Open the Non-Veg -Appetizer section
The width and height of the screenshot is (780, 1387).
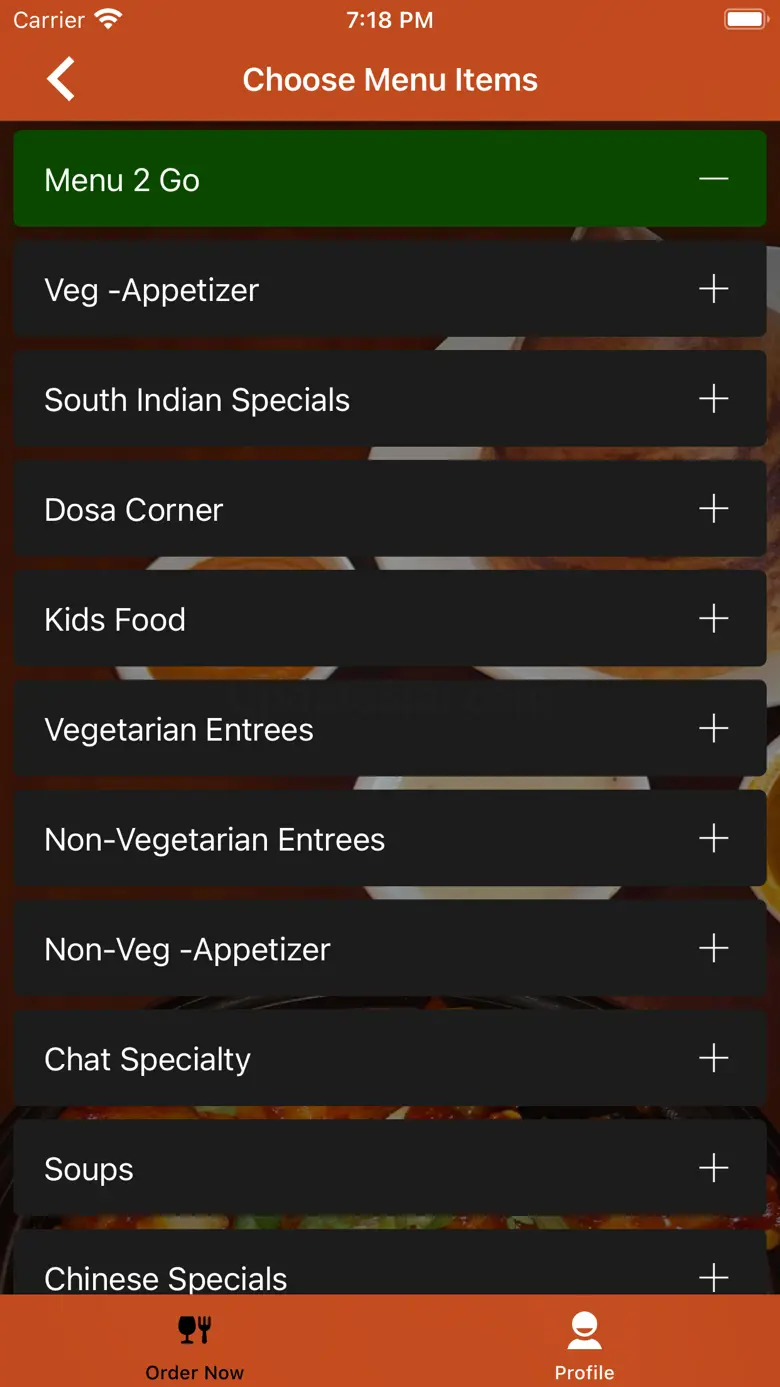click(x=713, y=949)
